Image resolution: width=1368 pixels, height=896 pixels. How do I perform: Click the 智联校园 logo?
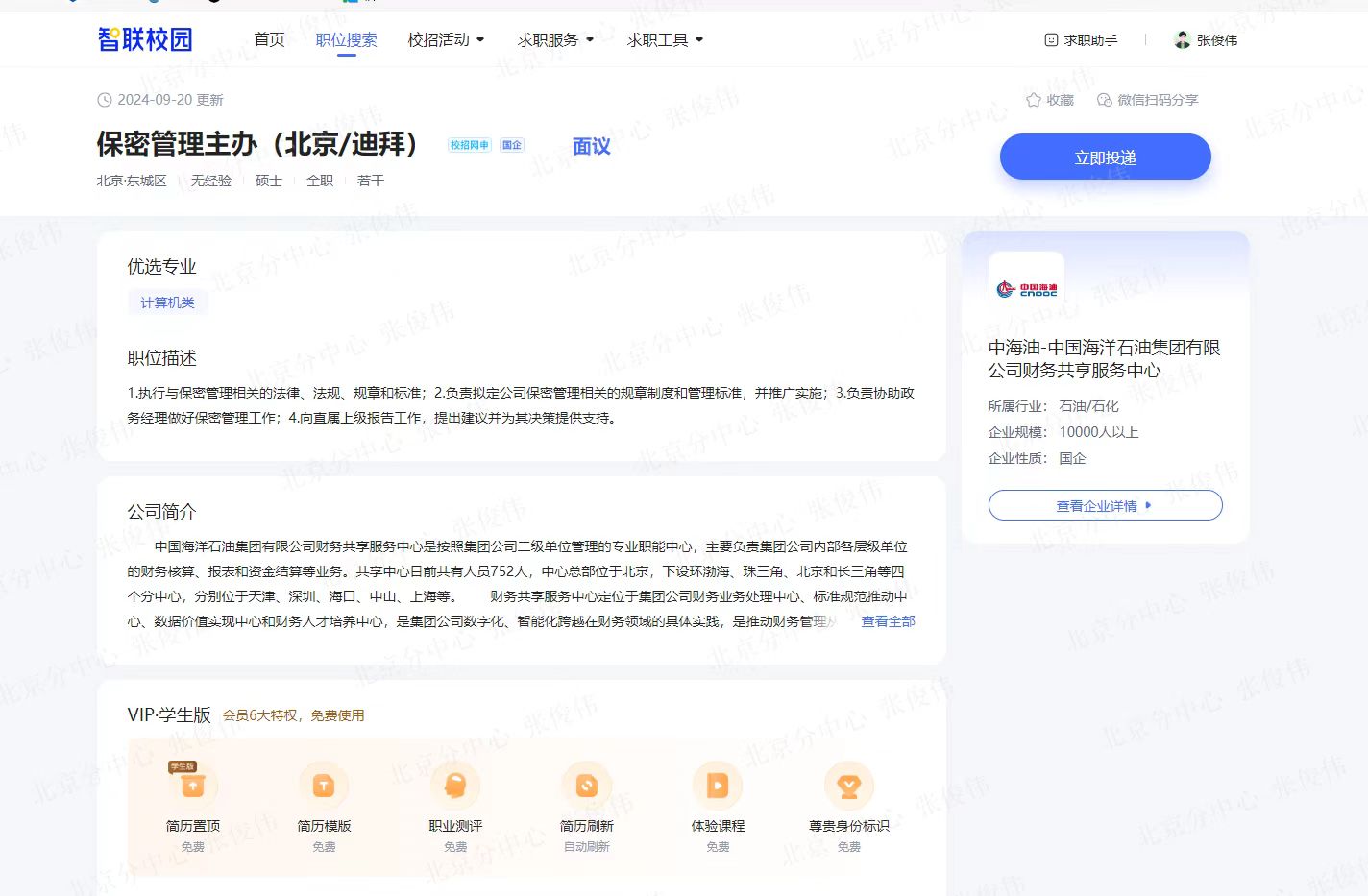pyautogui.click(x=145, y=39)
